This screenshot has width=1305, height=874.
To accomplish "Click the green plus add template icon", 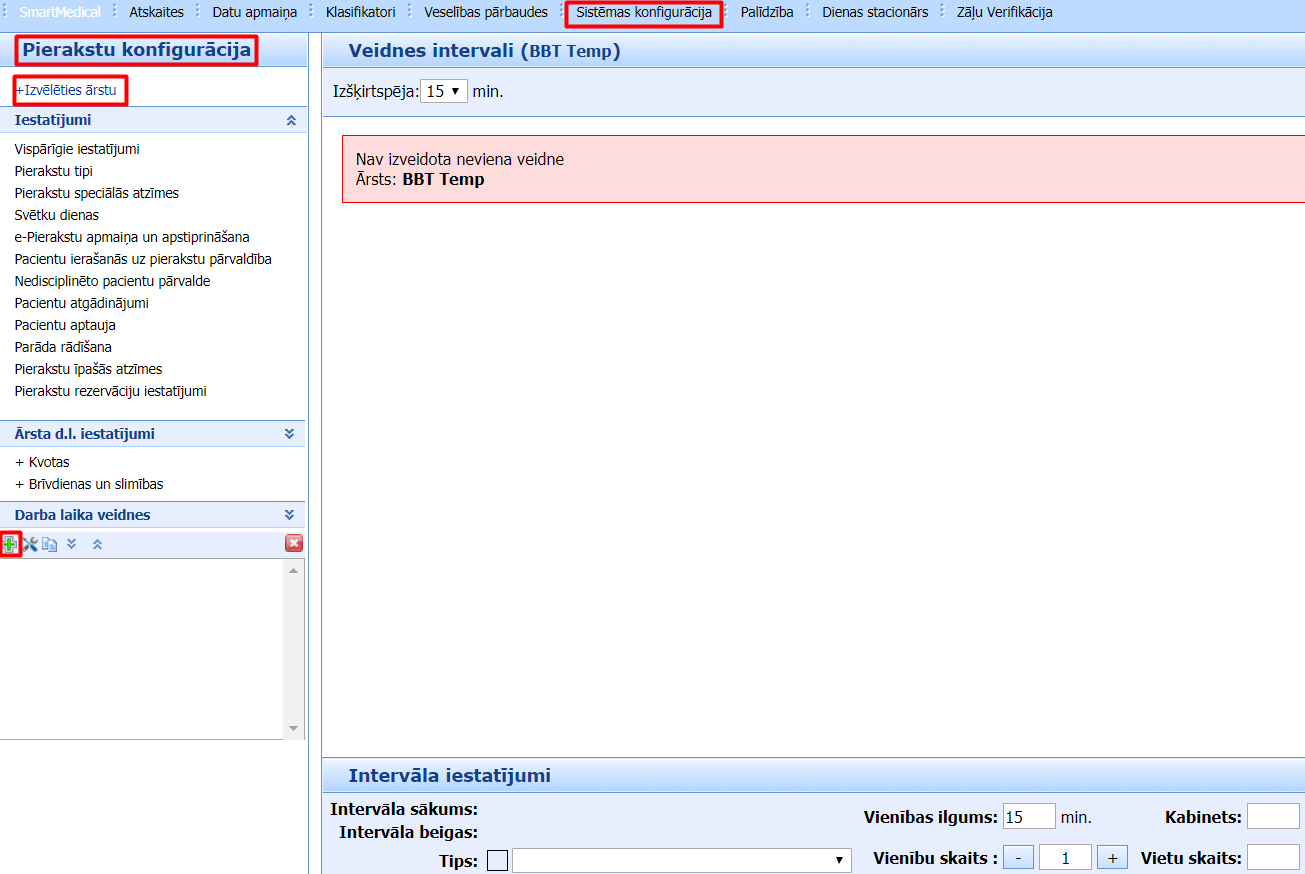I will coord(10,544).
